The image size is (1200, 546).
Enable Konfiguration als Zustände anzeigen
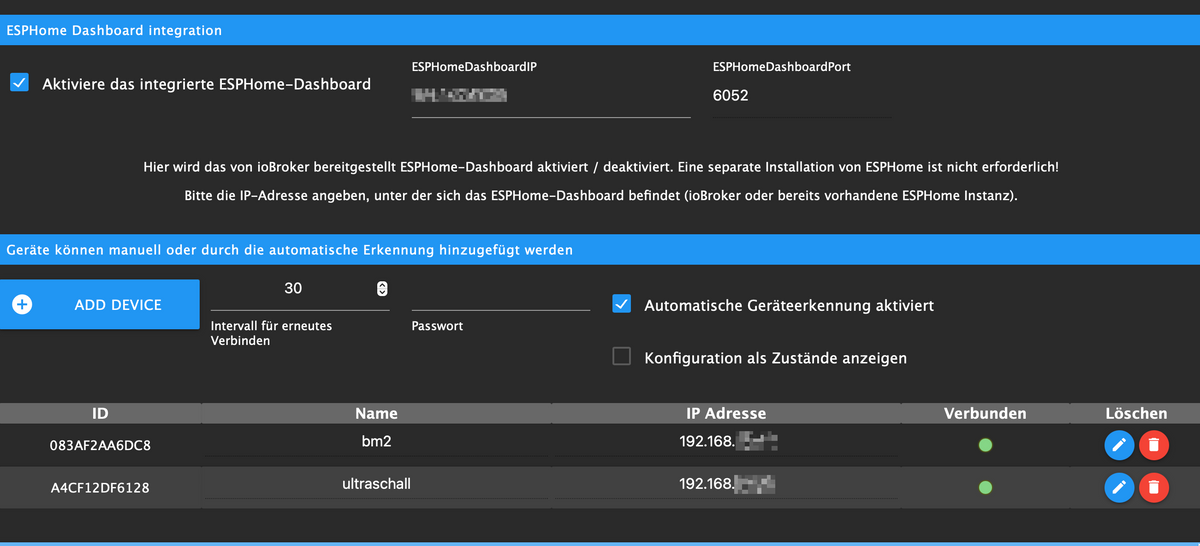(622, 356)
